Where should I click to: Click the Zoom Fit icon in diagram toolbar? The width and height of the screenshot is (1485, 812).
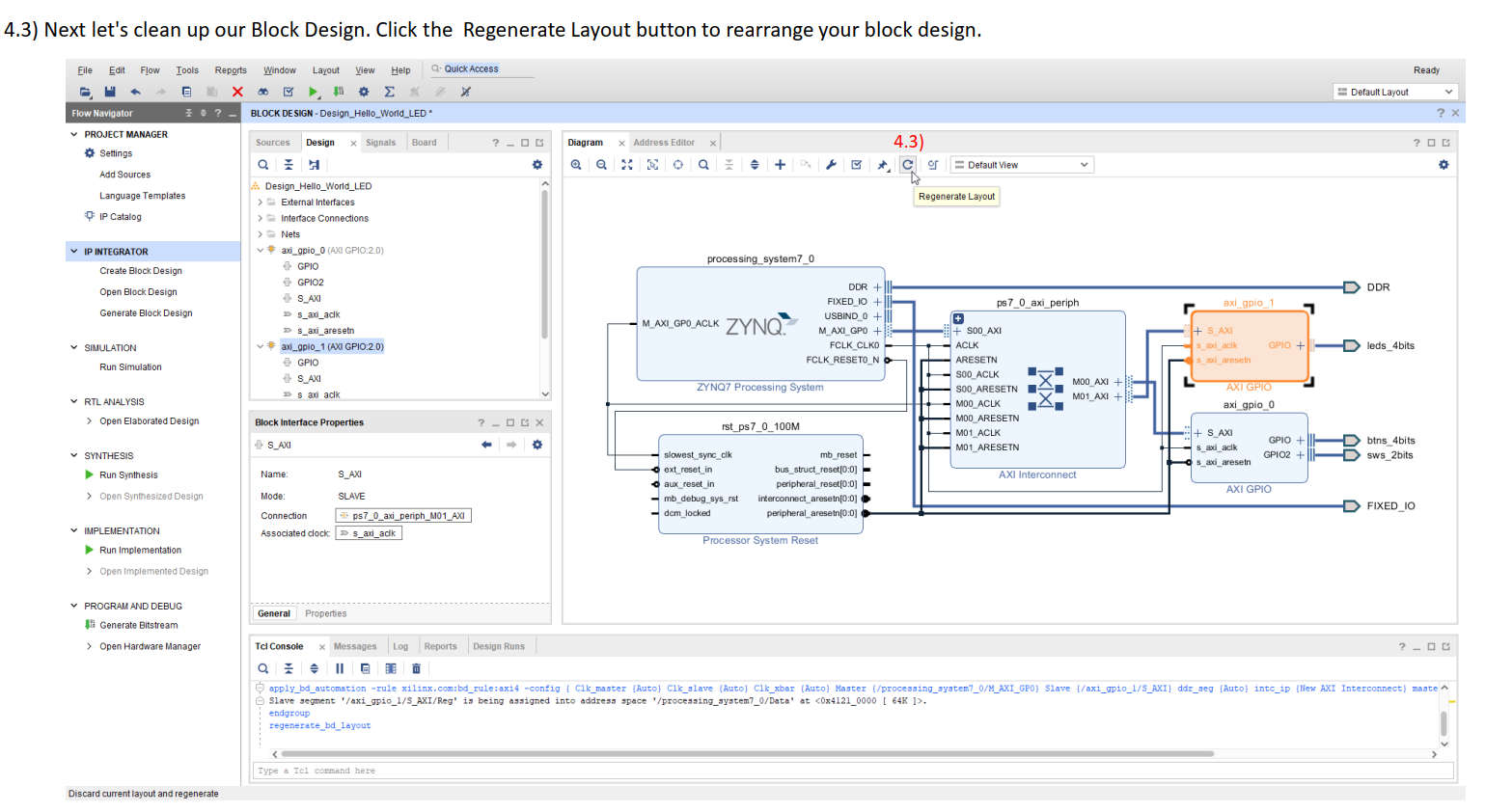point(627,165)
